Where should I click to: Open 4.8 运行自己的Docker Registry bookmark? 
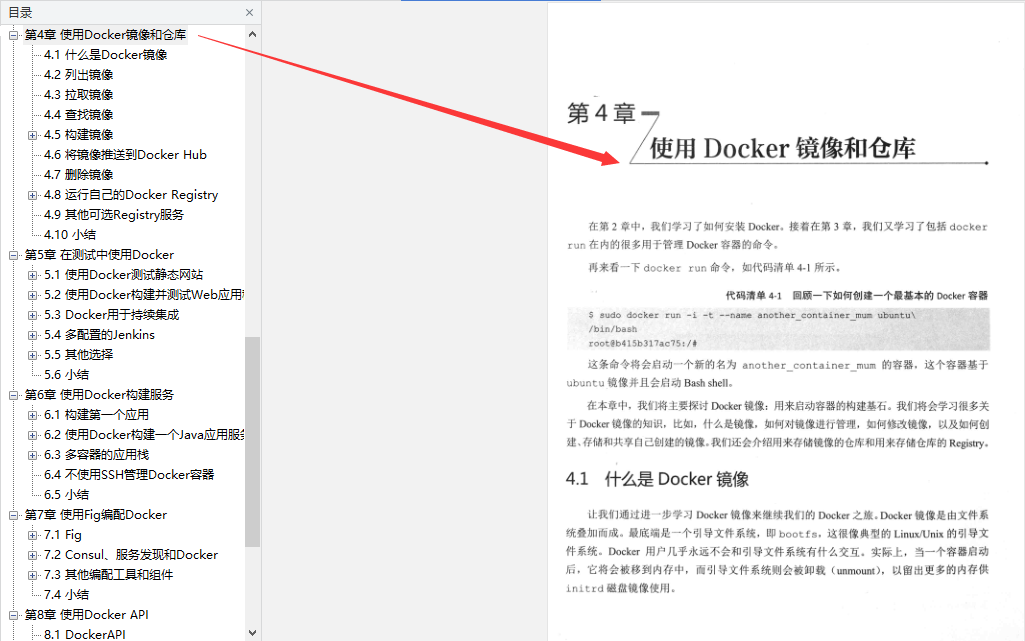(131, 195)
